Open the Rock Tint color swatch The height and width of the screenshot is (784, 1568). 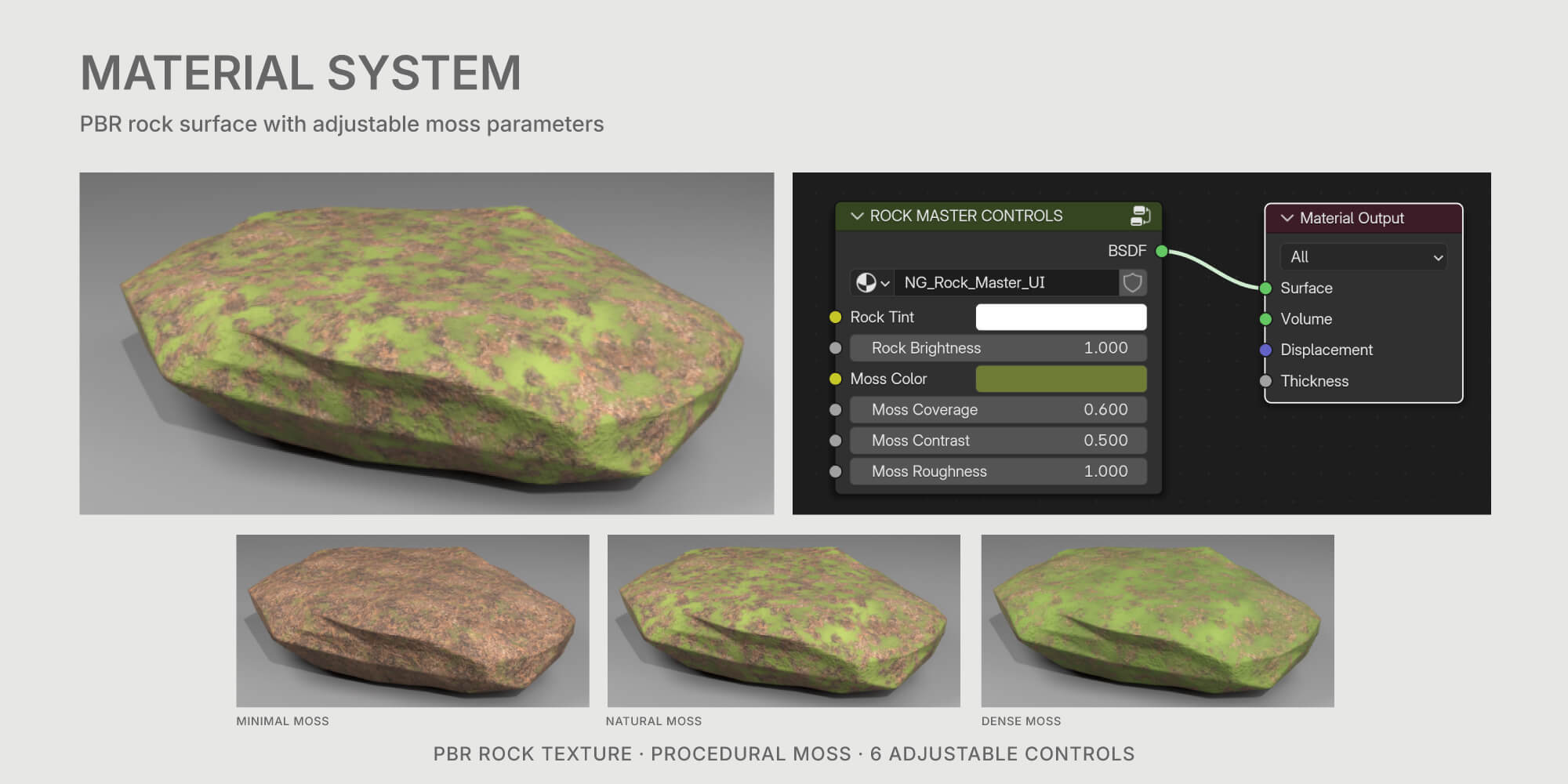1061,317
